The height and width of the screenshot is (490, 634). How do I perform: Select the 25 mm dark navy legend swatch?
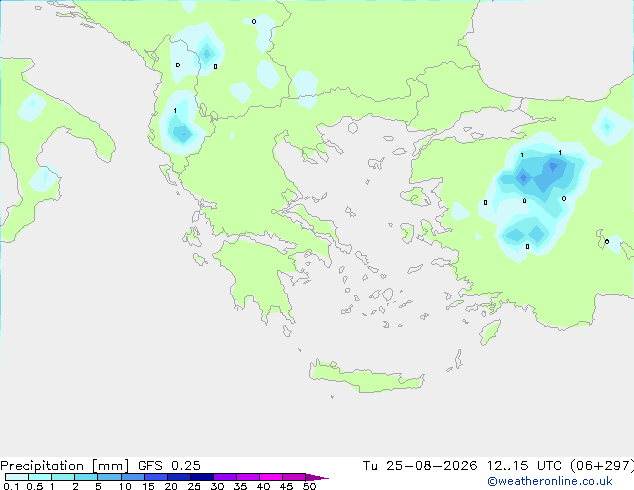click(202, 477)
